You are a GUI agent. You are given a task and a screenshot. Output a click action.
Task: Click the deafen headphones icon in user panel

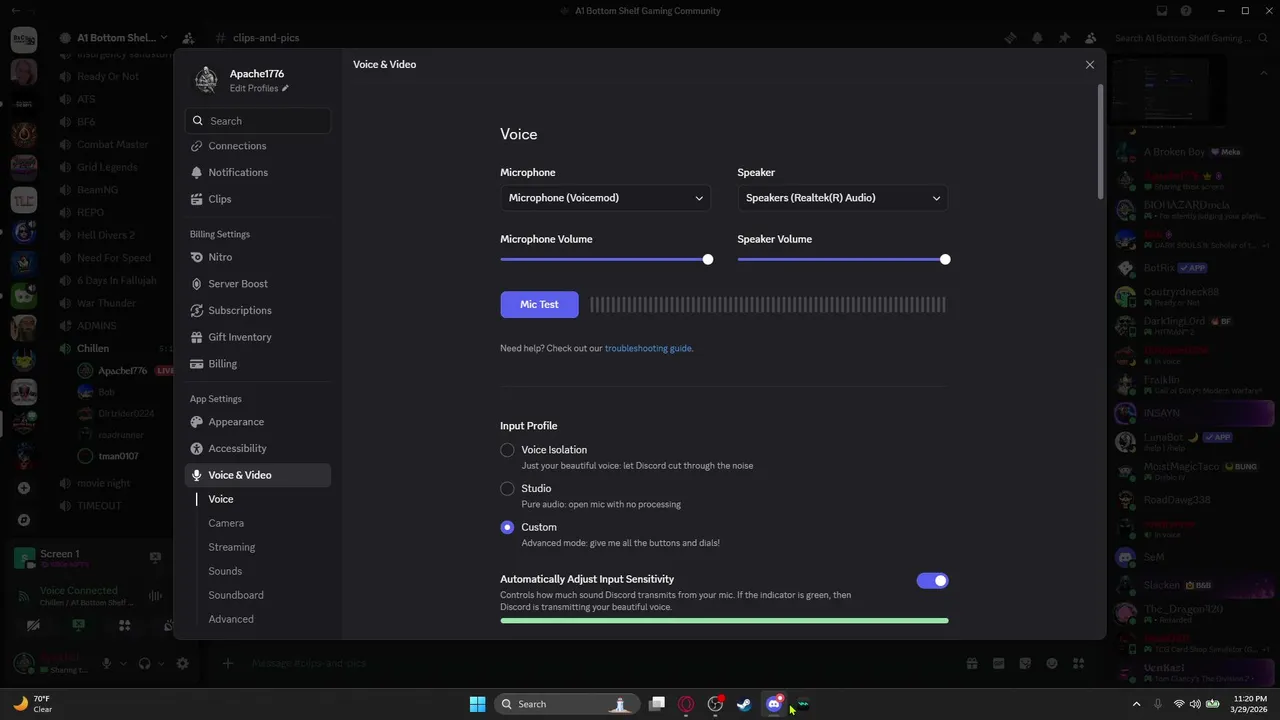pyautogui.click(x=145, y=663)
